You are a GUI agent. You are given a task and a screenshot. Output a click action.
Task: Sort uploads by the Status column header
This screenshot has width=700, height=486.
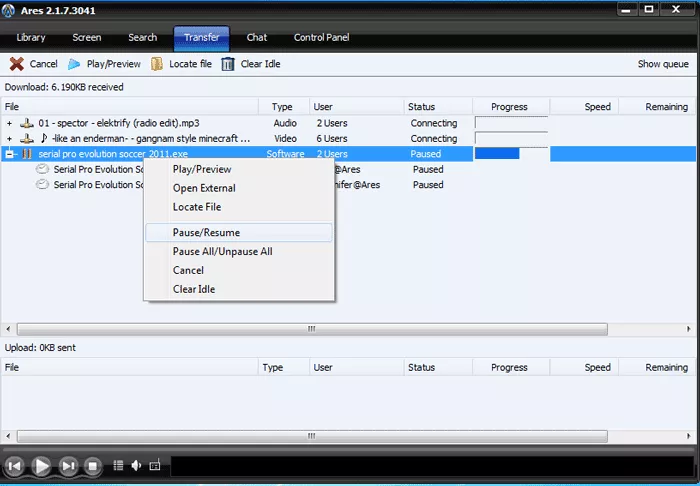pos(438,367)
